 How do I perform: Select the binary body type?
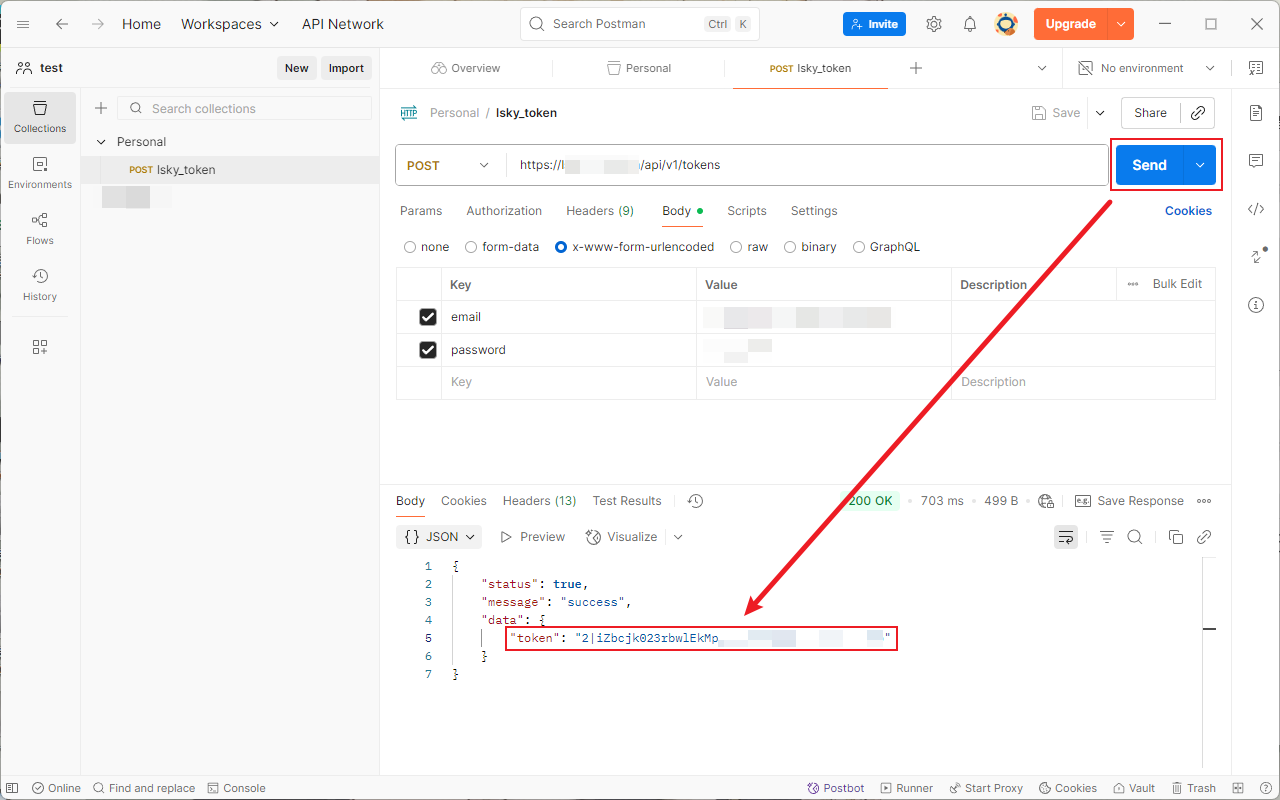pyautogui.click(x=790, y=247)
